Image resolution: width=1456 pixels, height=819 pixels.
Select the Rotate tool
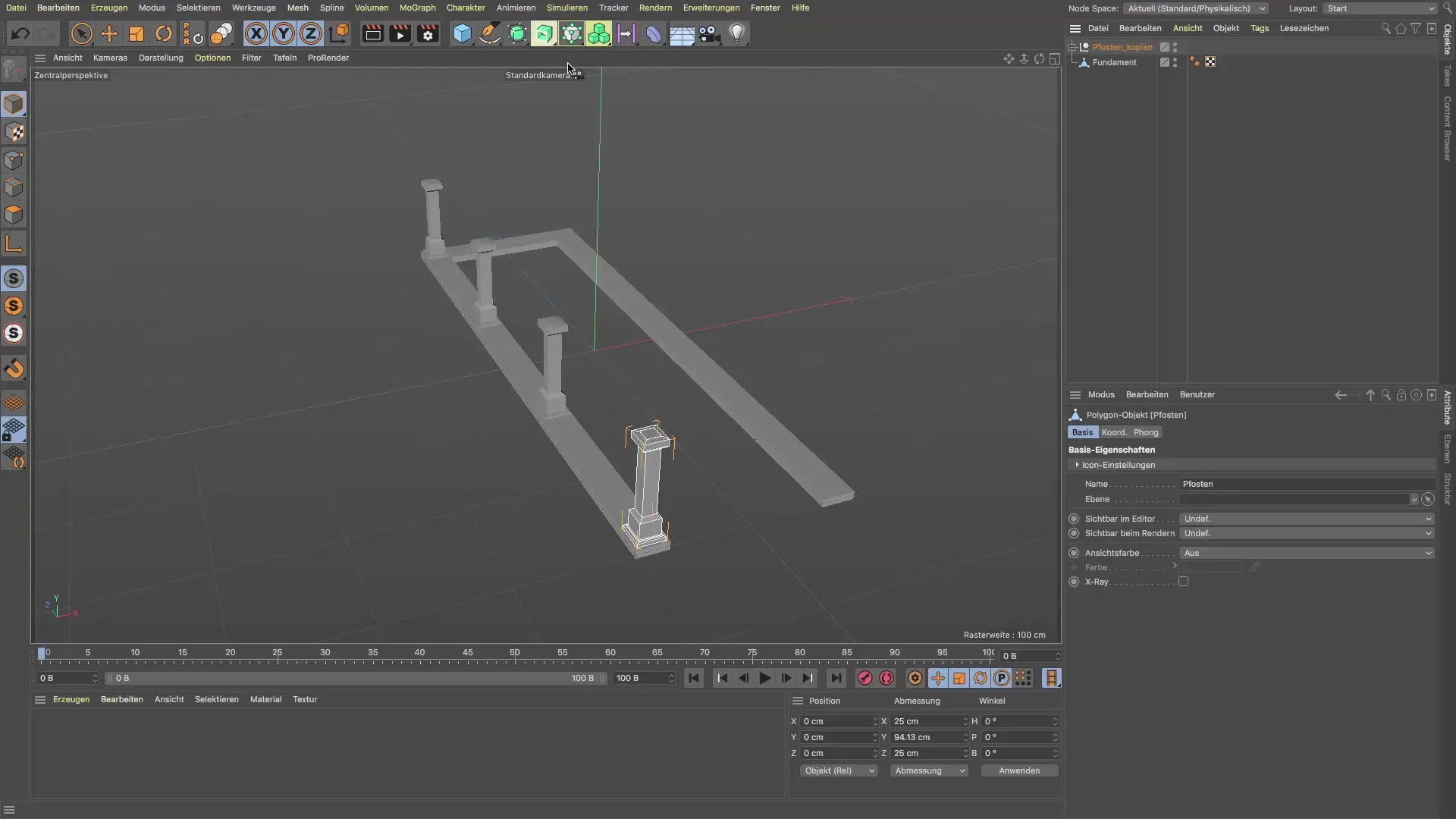click(x=163, y=33)
